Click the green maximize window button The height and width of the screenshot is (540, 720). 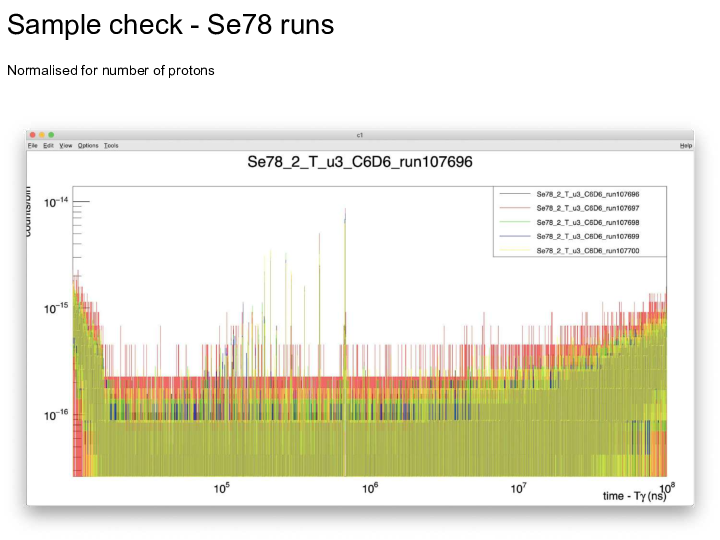tap(51, 135)
